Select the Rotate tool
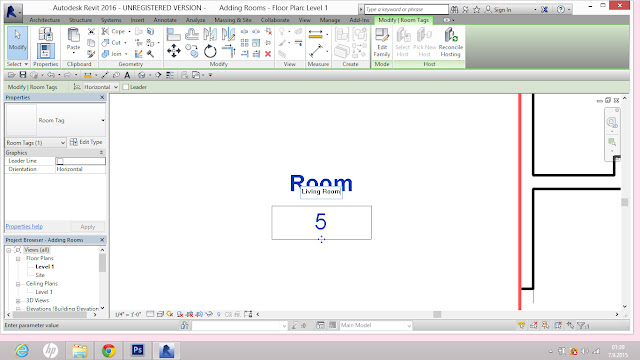This screenshot has width=640, height=360. coord(210,51)
